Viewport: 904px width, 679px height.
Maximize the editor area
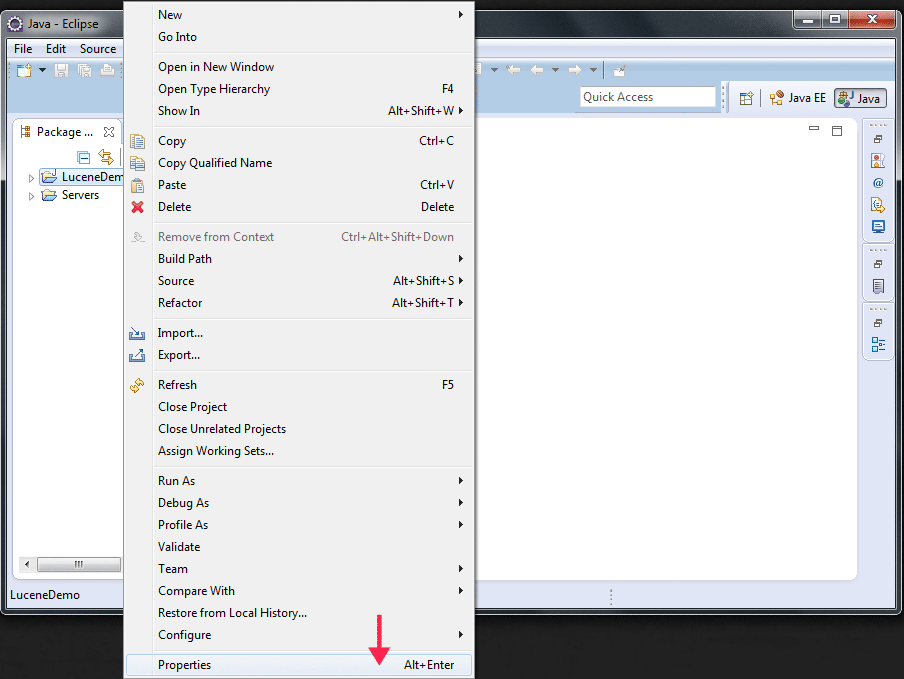[837, 131]
